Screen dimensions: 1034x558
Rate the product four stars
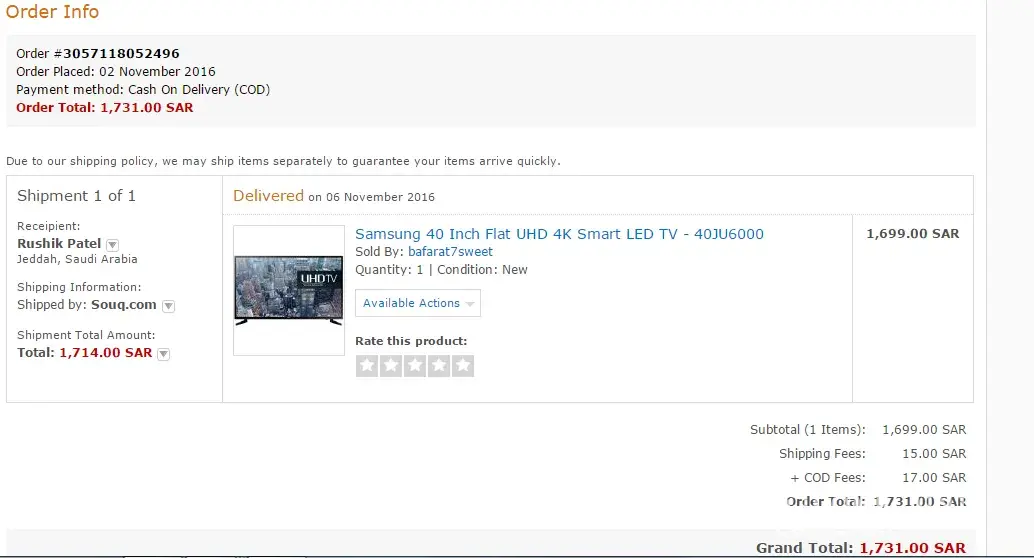coord(439,365)
